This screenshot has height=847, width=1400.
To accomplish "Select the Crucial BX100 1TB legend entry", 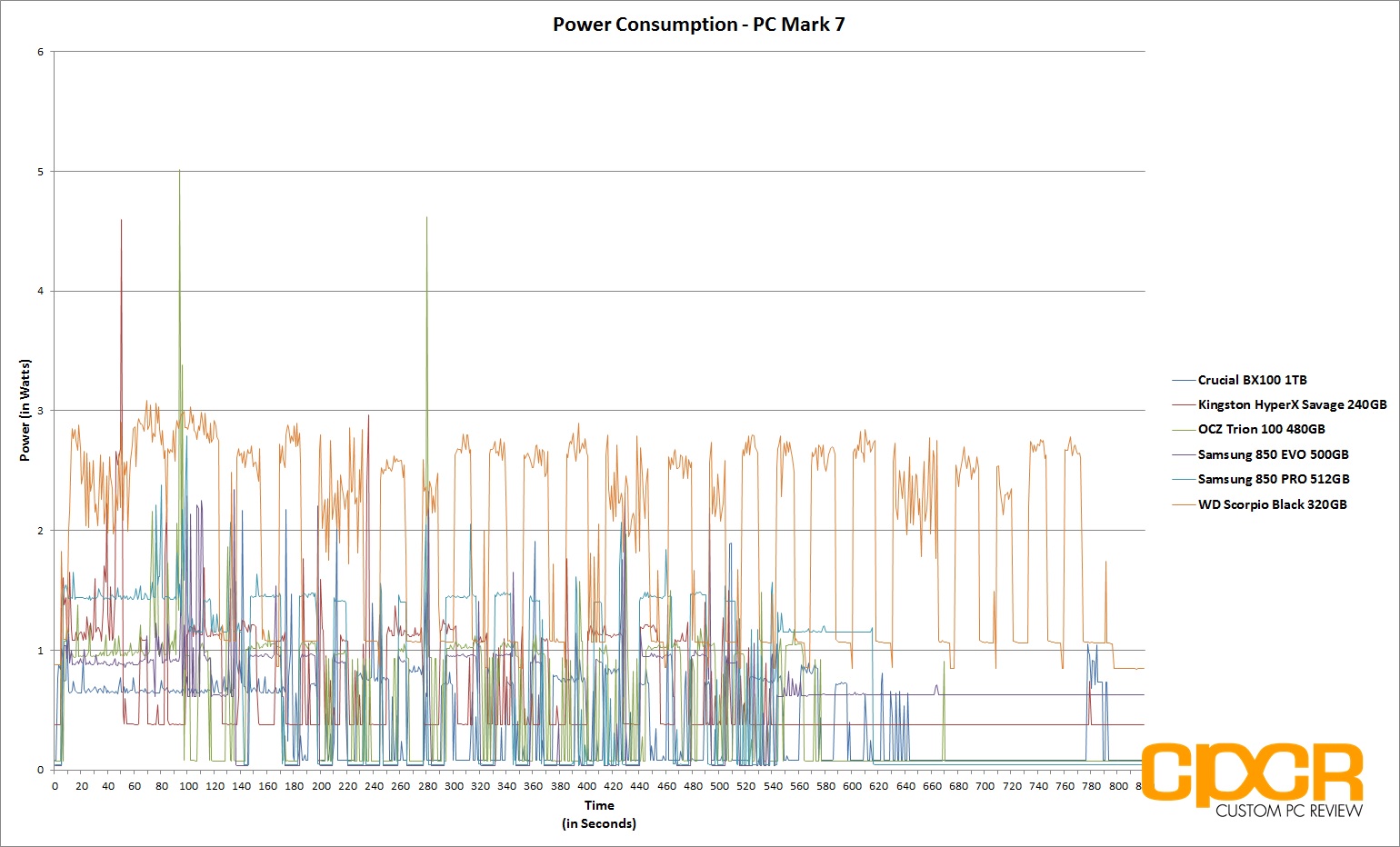I will 1240,380.
